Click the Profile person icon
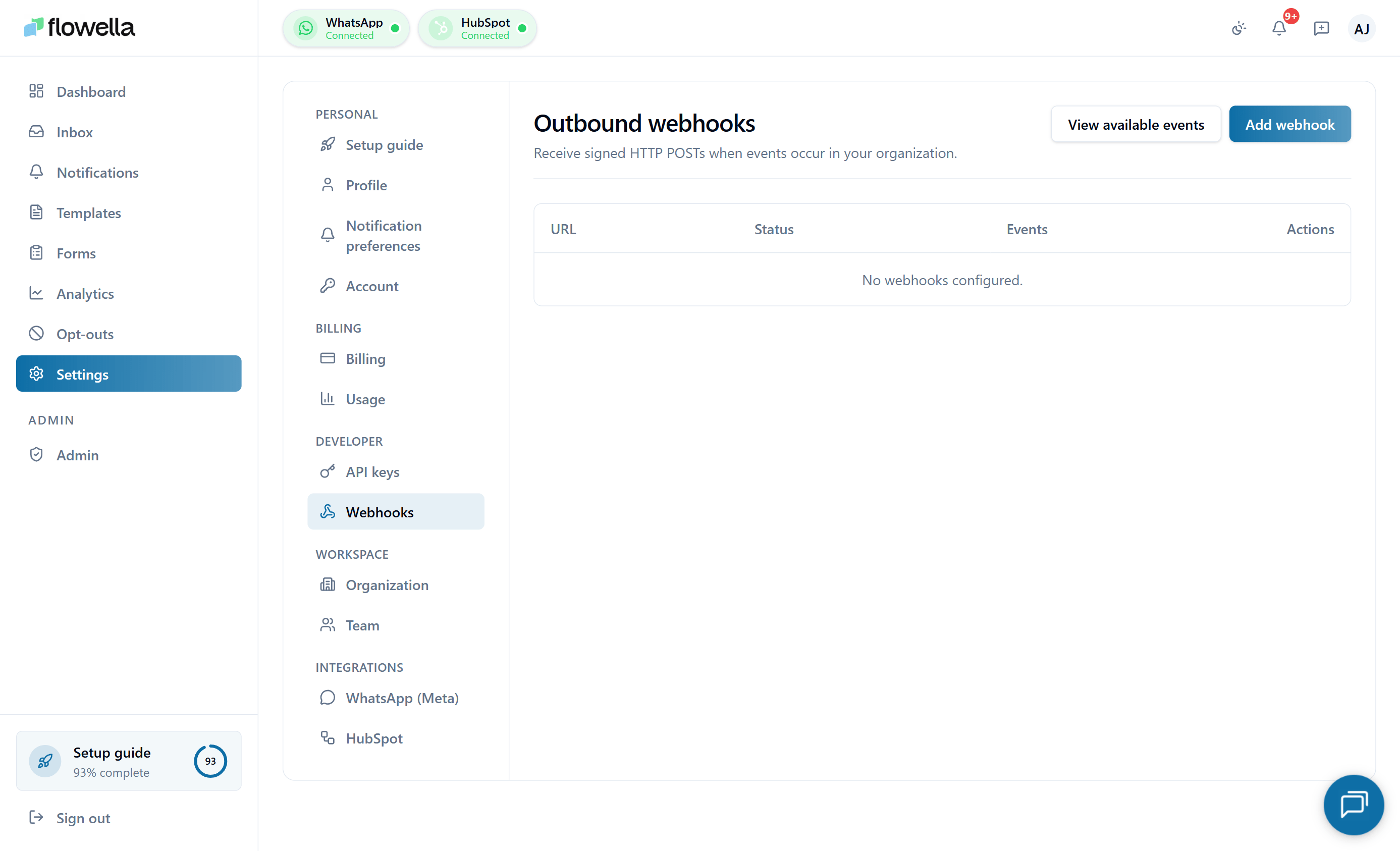 [x=327, y=185]
